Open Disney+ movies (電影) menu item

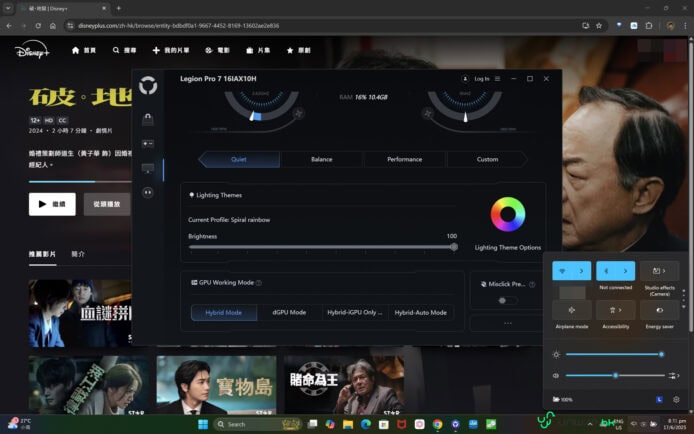pyautogui.click(x=217, y=50)
